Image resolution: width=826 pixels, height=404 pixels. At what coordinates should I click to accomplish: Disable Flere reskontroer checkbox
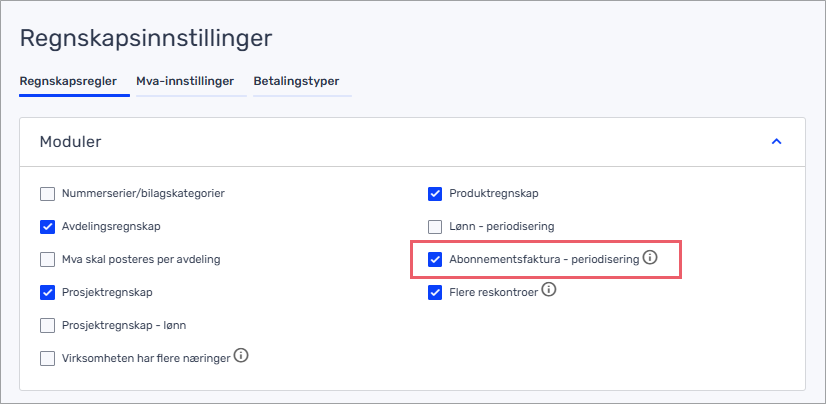pos(435,293)
